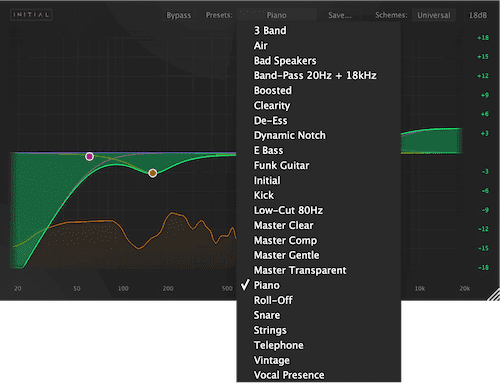The width and height of the screenshot is (500, 383).
Task: Choose the Air preset
Action: [318, 46]
